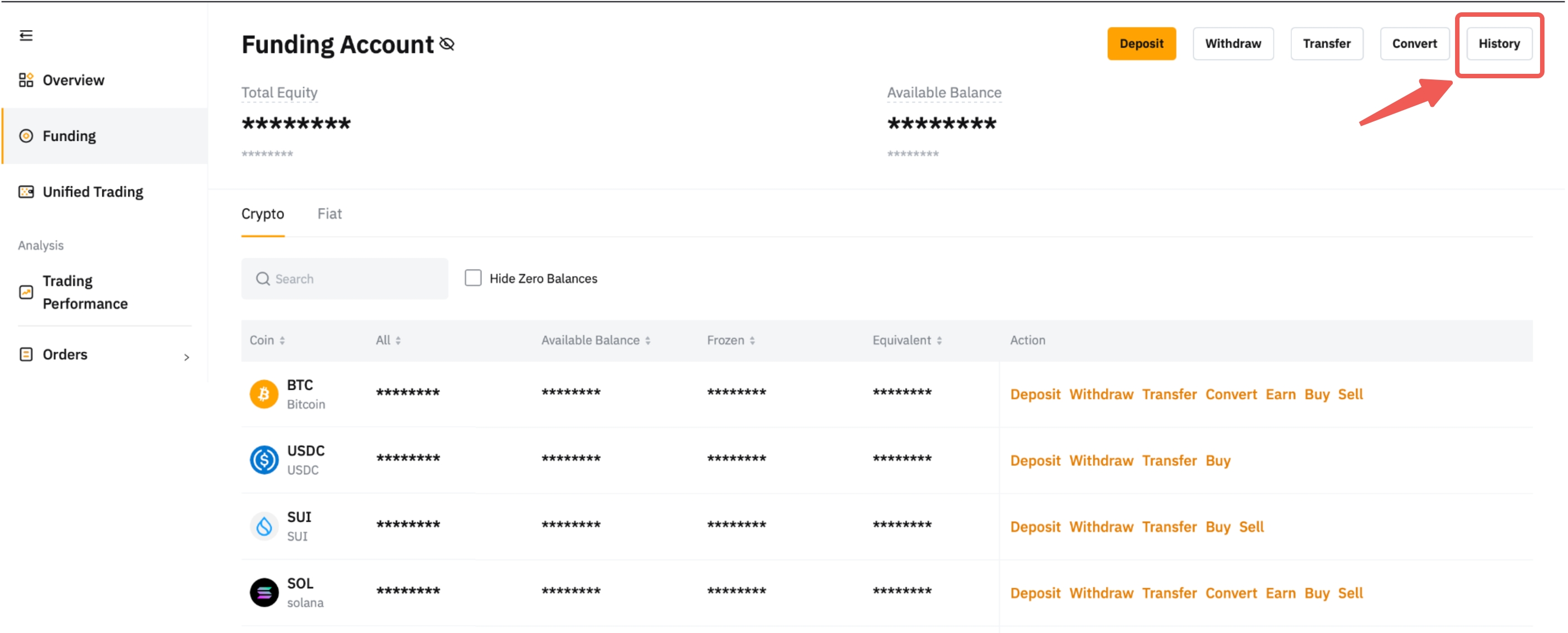1568x633 pixels.
Task: Switch to the Fiat tab
Action: pyautogui.click(x=329, y=214)
